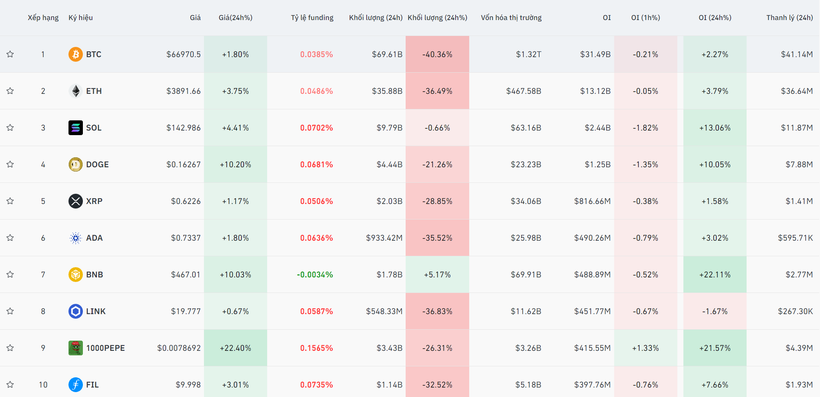Click the BNB coin icon
820x397 pixels.
click(75, 275)
